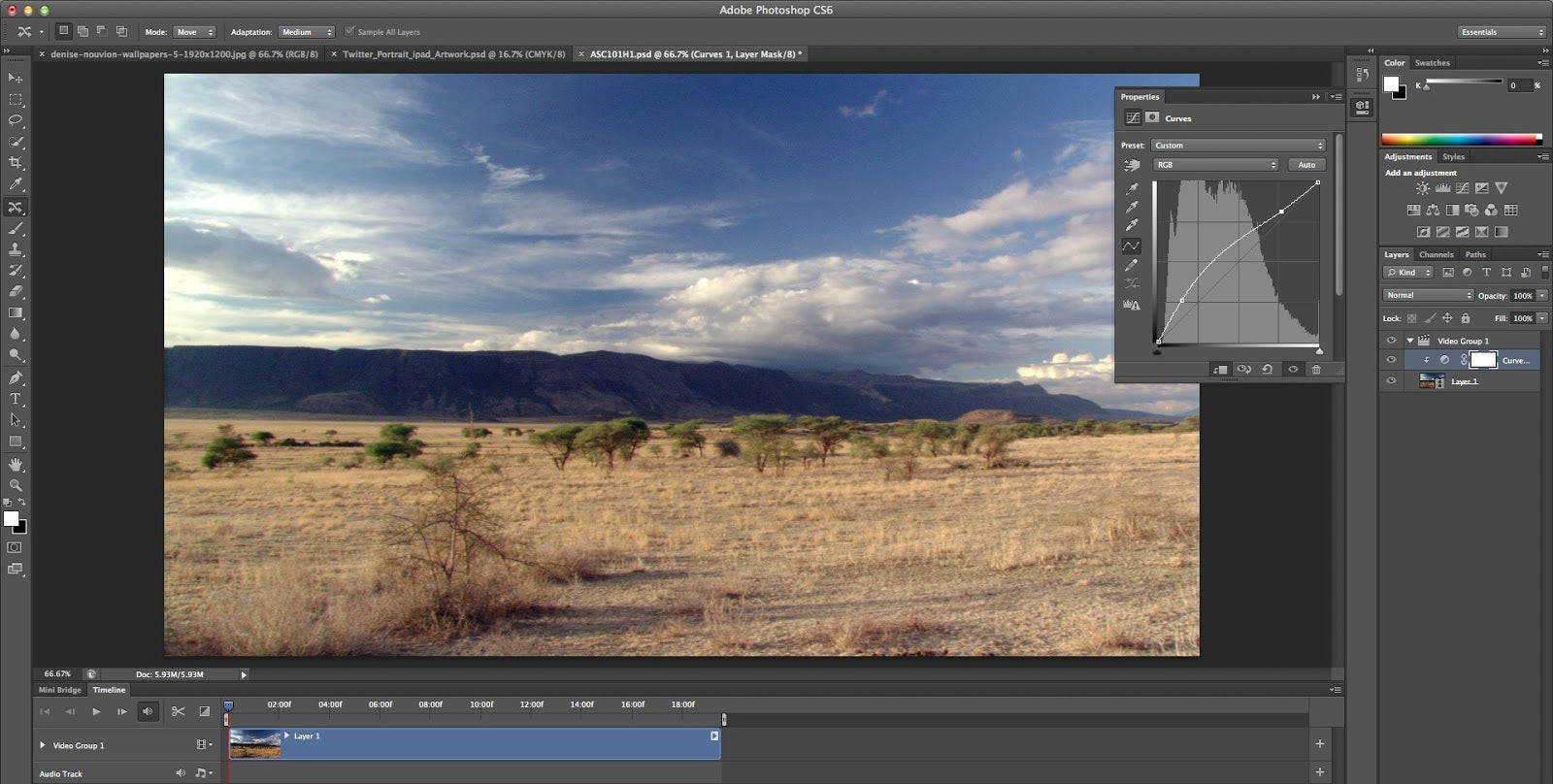Switch to the Channels tab
1553x784 pixels.
[x=1436, y=254]
